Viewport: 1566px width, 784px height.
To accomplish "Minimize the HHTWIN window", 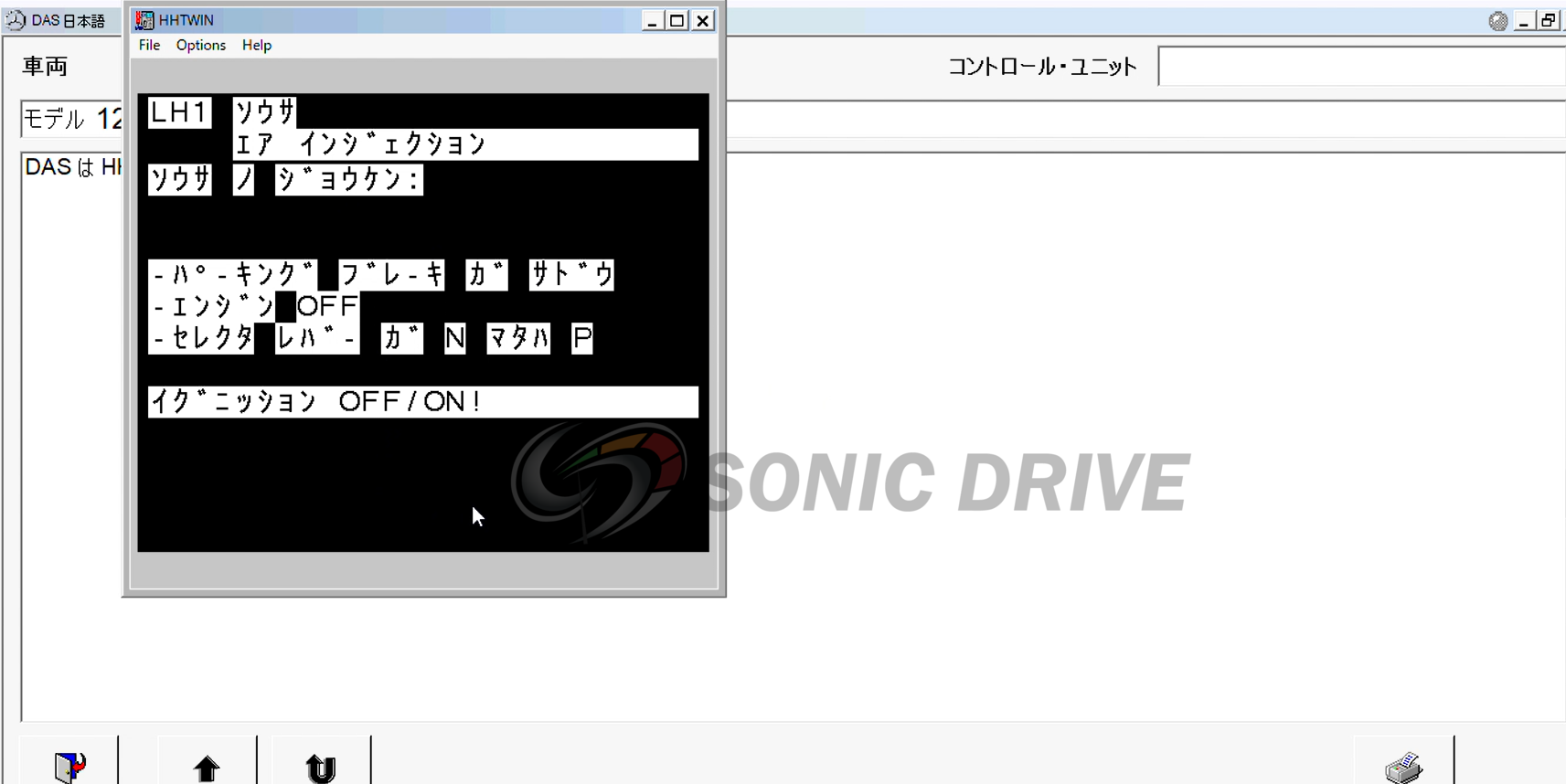I will tap(651, 20).
